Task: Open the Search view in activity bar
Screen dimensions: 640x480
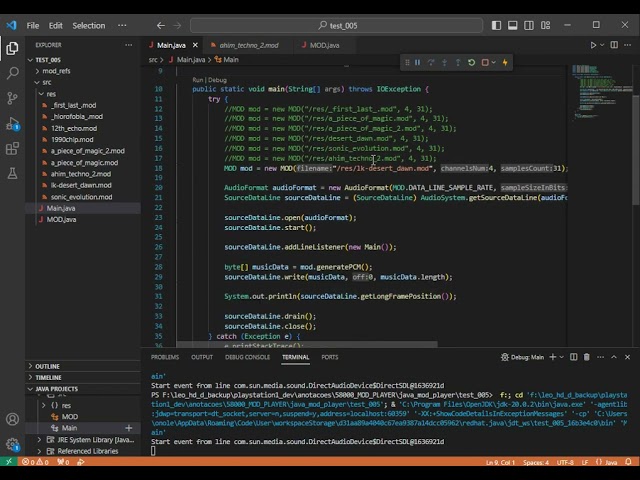Action: [12, 73]
